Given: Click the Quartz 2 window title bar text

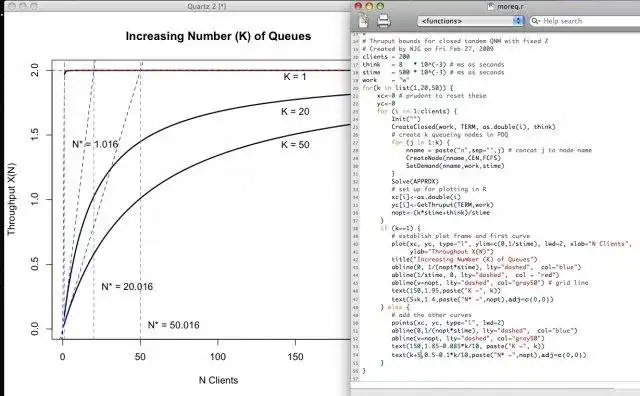Looking at the screenshot, I should pyautogui.click(x=207, y=6).
